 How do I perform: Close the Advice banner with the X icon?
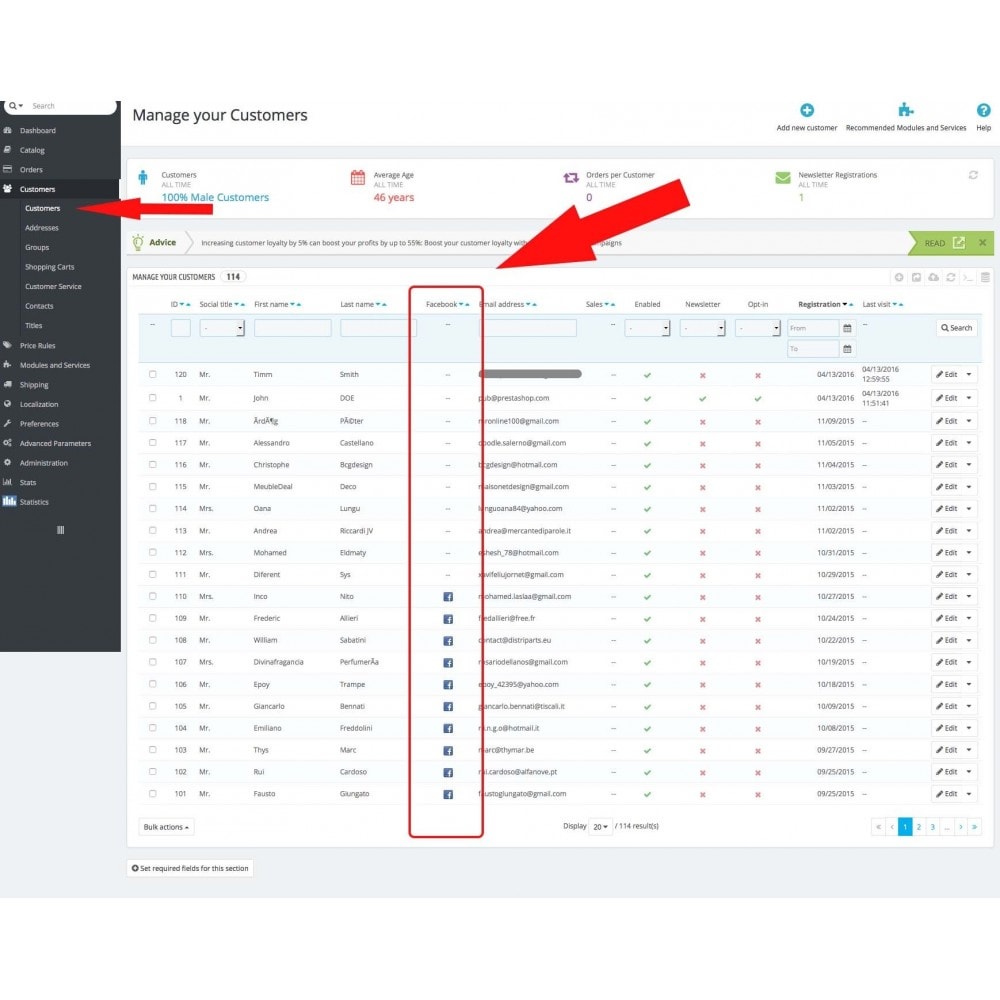coord(983,242)
